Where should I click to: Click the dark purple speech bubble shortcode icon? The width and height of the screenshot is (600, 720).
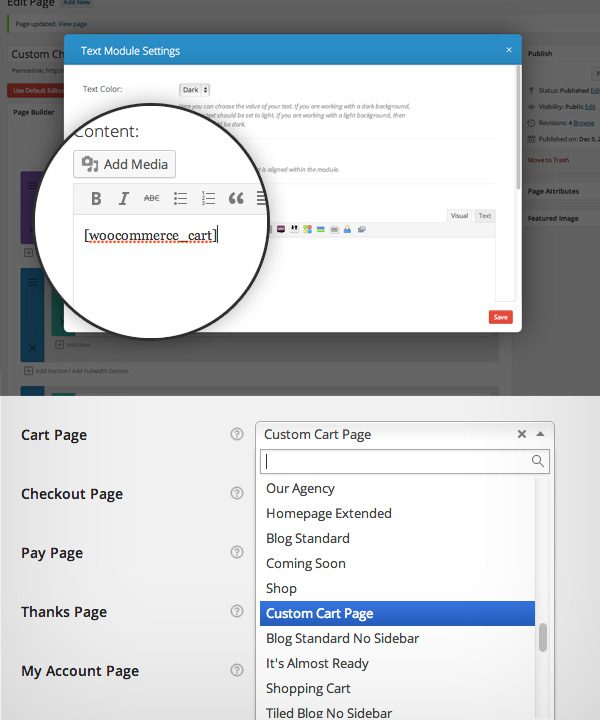point(280,229)
